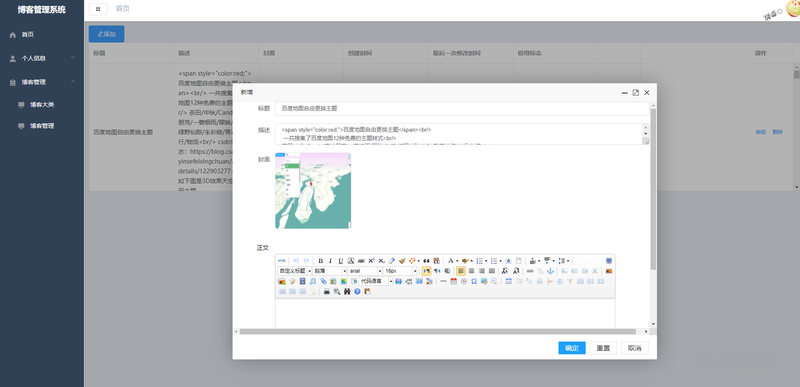Click the 标题 input field in dialog
Screen dimensions: 800x387
[462, 109]
